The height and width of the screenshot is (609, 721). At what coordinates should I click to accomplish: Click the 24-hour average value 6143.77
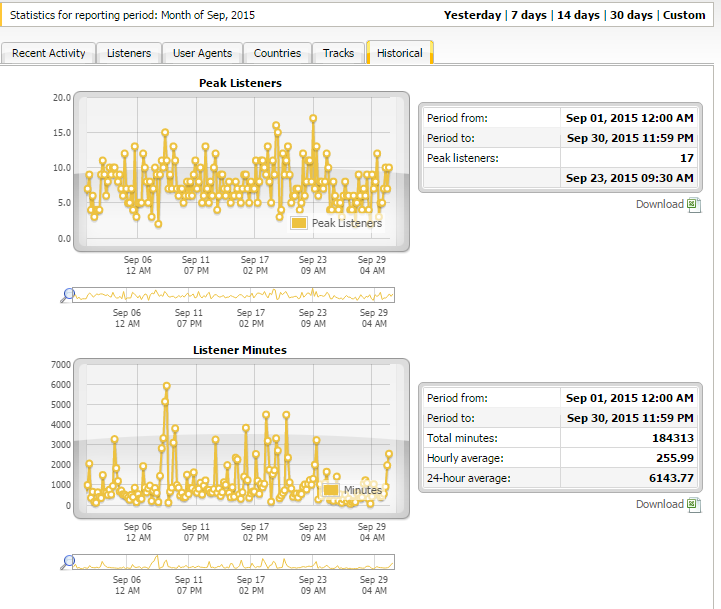click(x=671, y=478)
